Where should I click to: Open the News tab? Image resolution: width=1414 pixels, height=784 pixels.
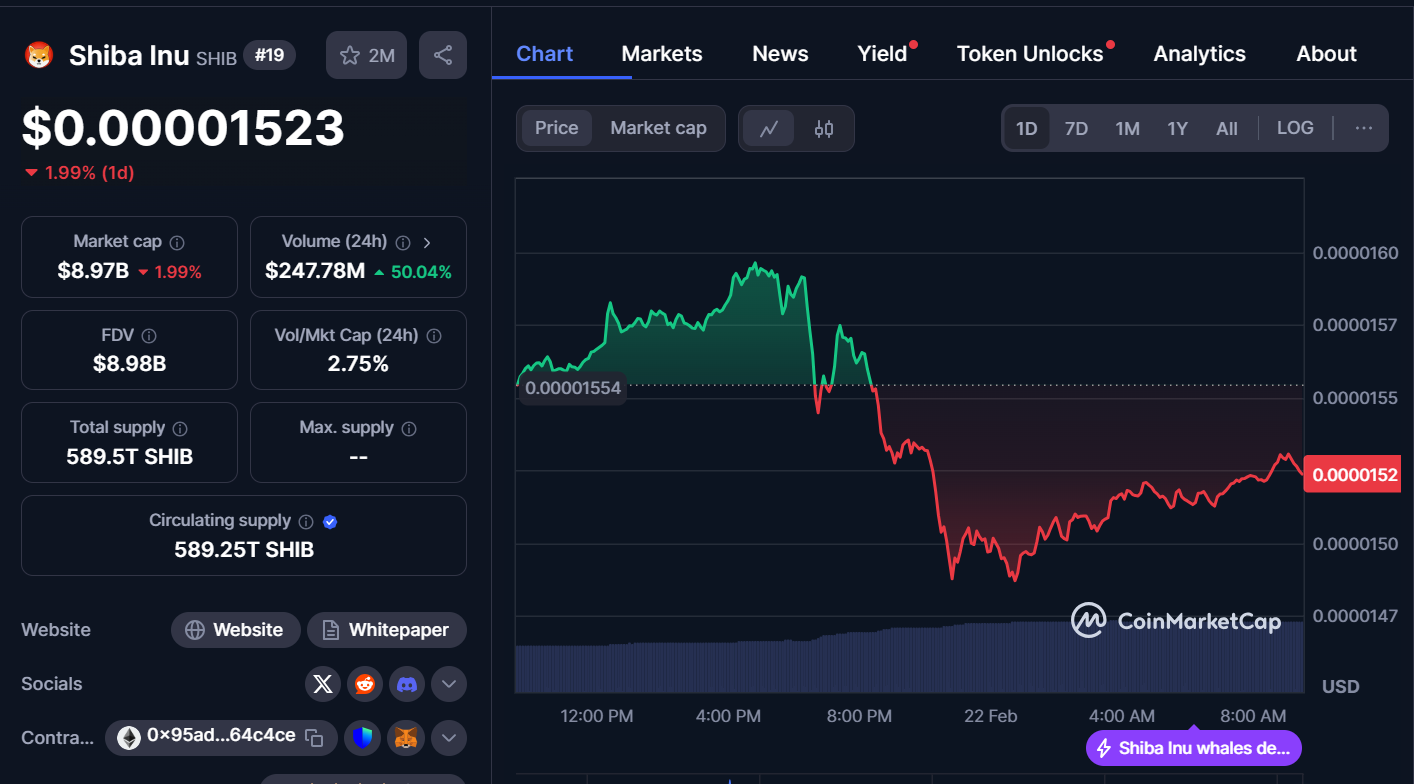(780, 54)
